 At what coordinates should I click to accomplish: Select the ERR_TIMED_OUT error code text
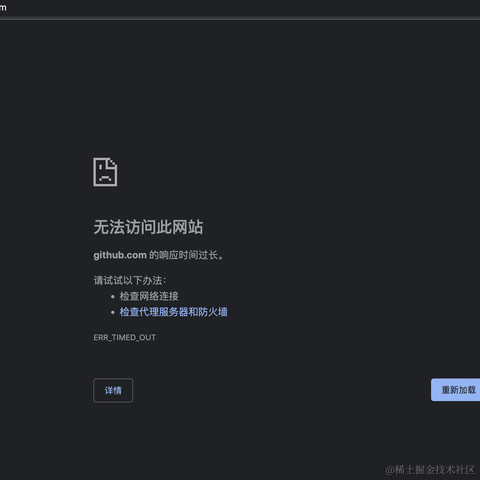124,337
